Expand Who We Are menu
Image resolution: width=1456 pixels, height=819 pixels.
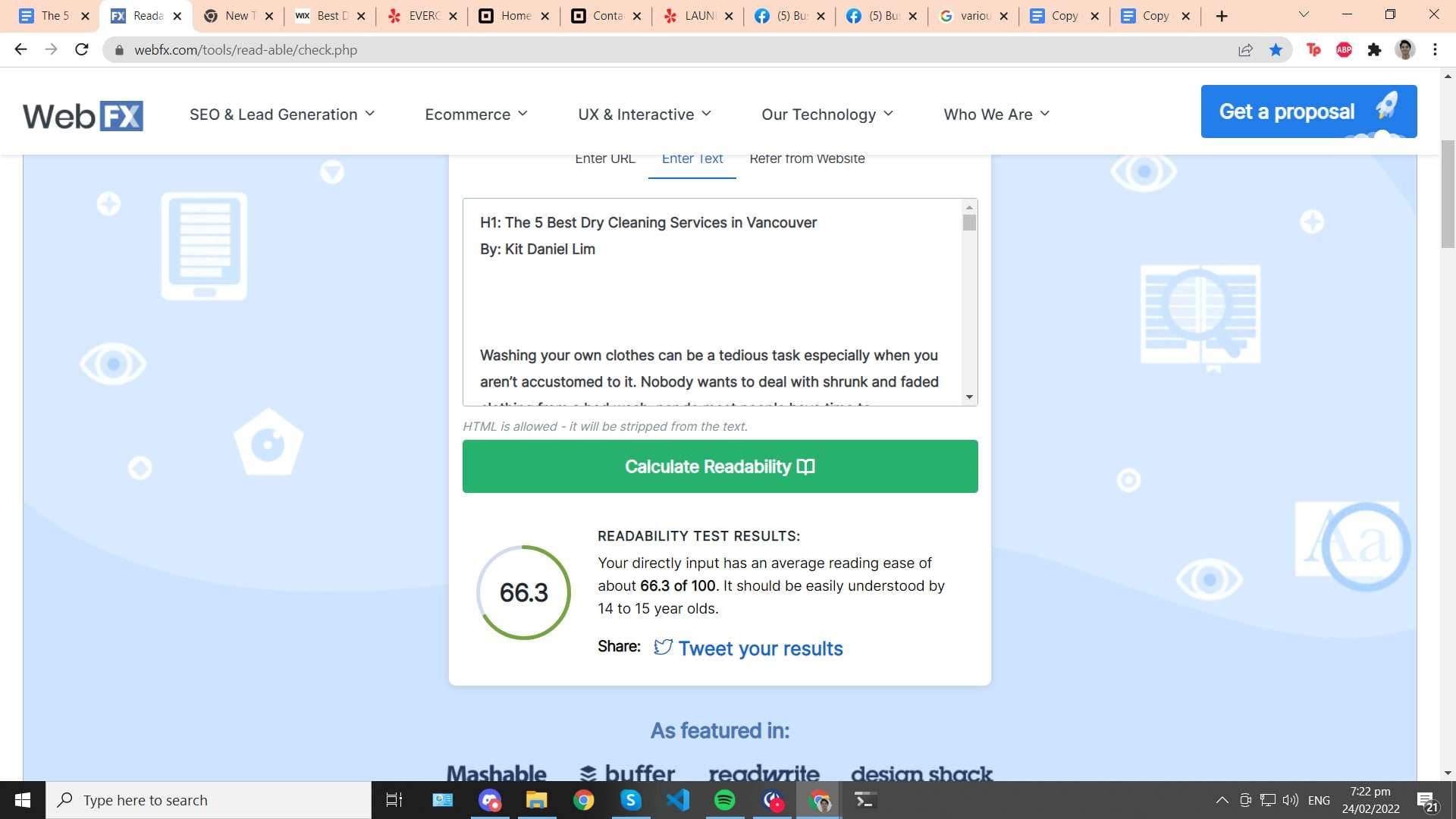pyautogui.click(x=996, y=115)
